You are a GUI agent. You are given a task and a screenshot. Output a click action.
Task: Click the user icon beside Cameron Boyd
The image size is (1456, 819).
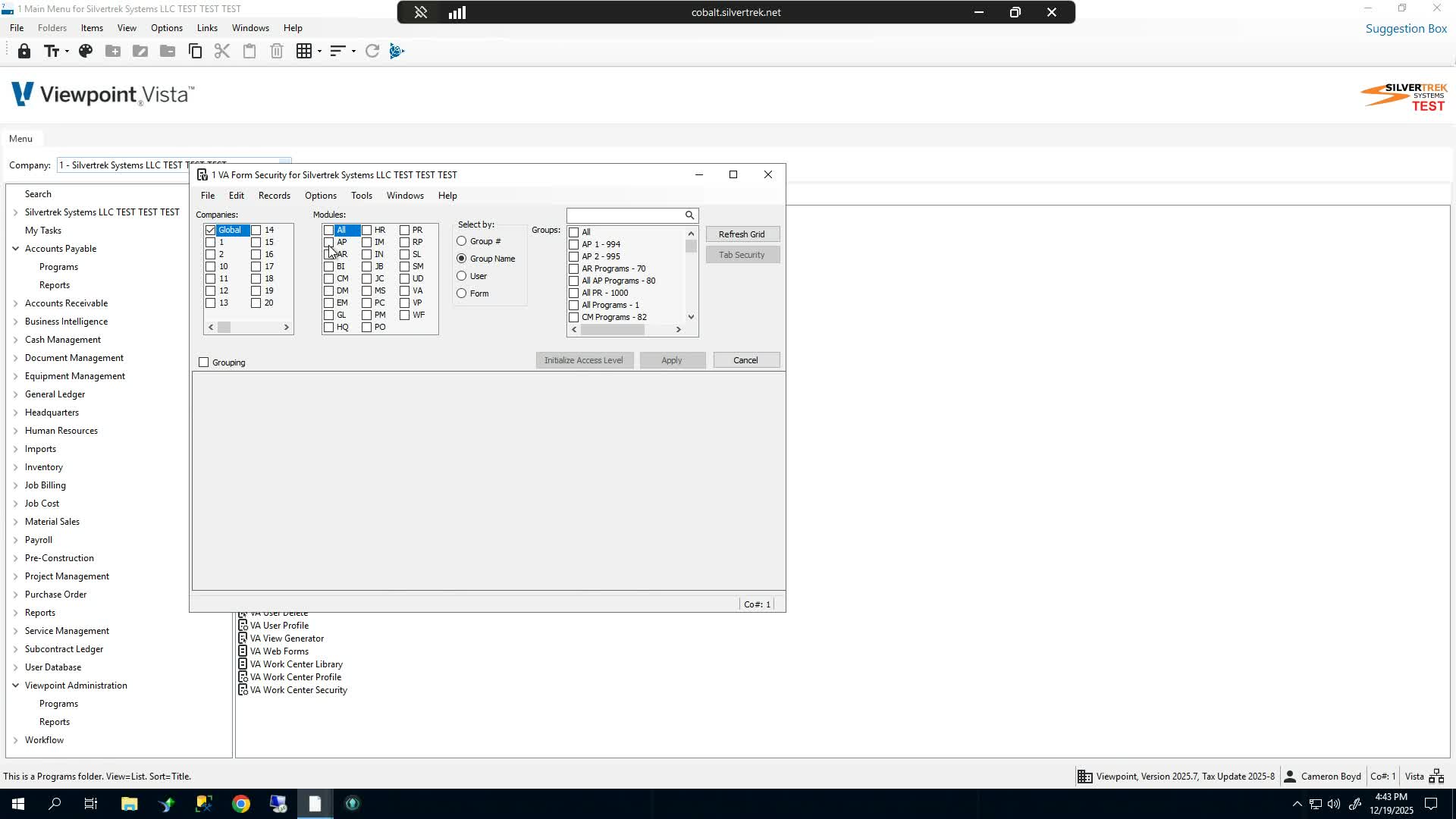(x=1289, y=777)
